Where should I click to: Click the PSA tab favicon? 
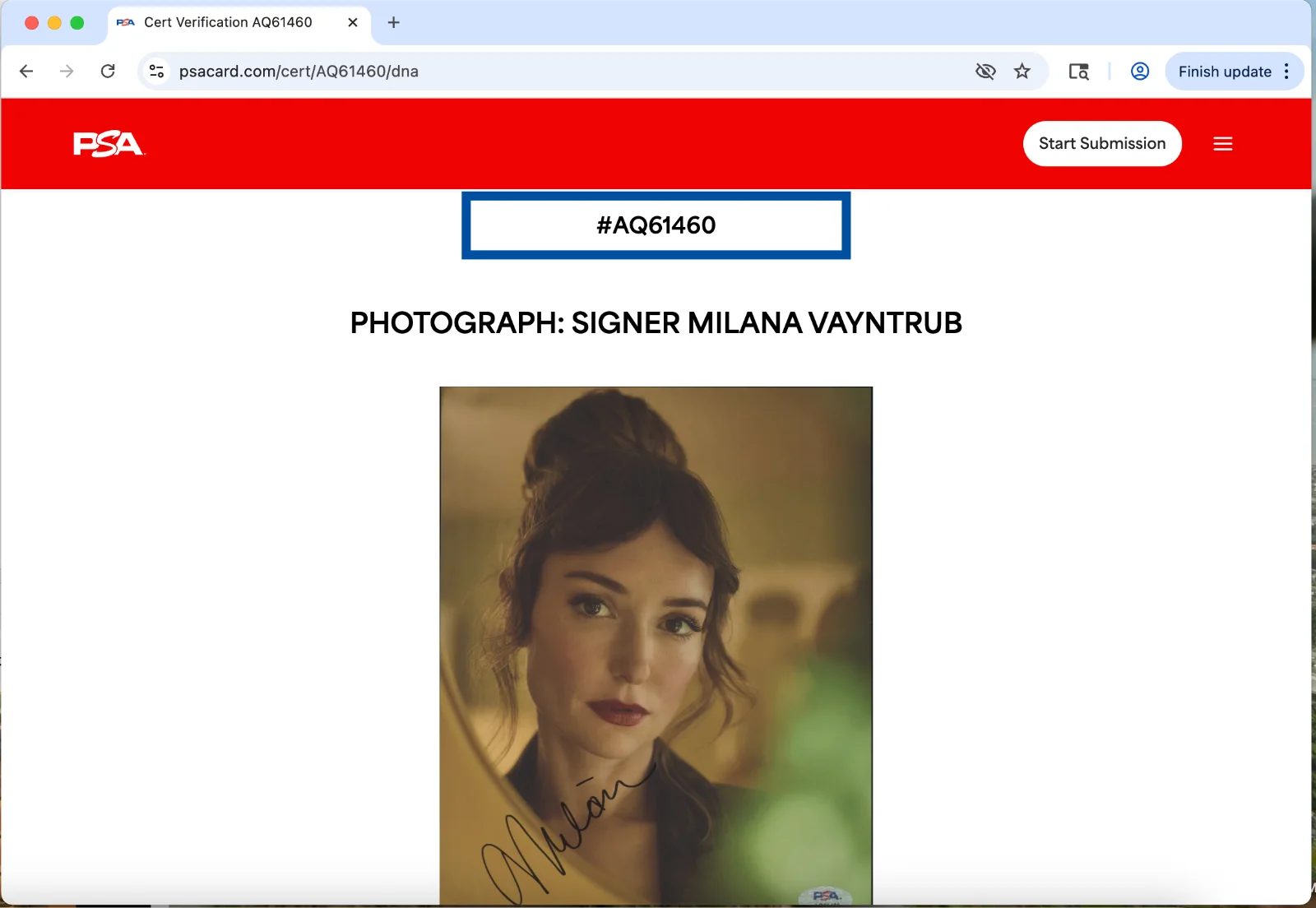126,22
